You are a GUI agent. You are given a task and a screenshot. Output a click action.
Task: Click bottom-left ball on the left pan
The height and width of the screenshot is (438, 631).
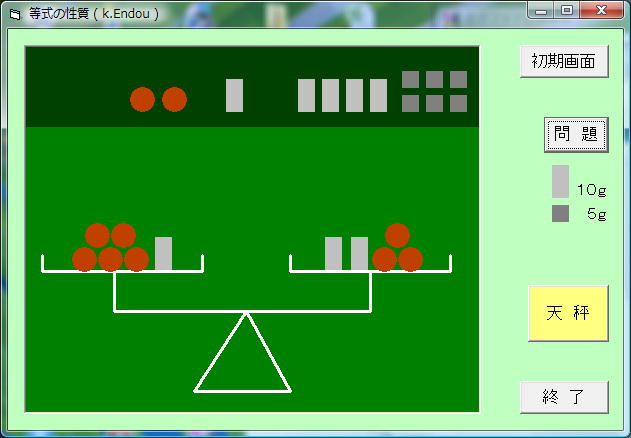(85, 259)
